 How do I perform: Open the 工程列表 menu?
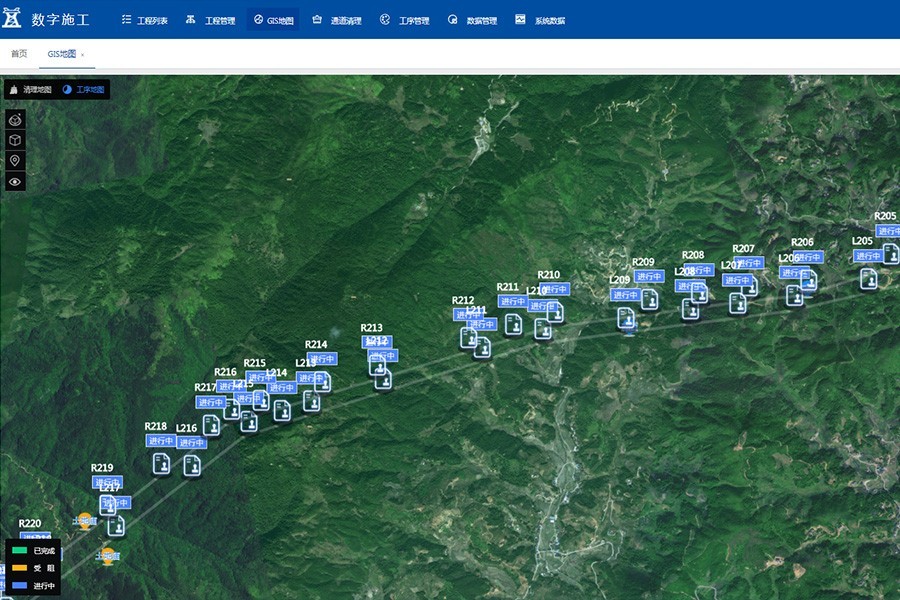click(x=145, y=20)
